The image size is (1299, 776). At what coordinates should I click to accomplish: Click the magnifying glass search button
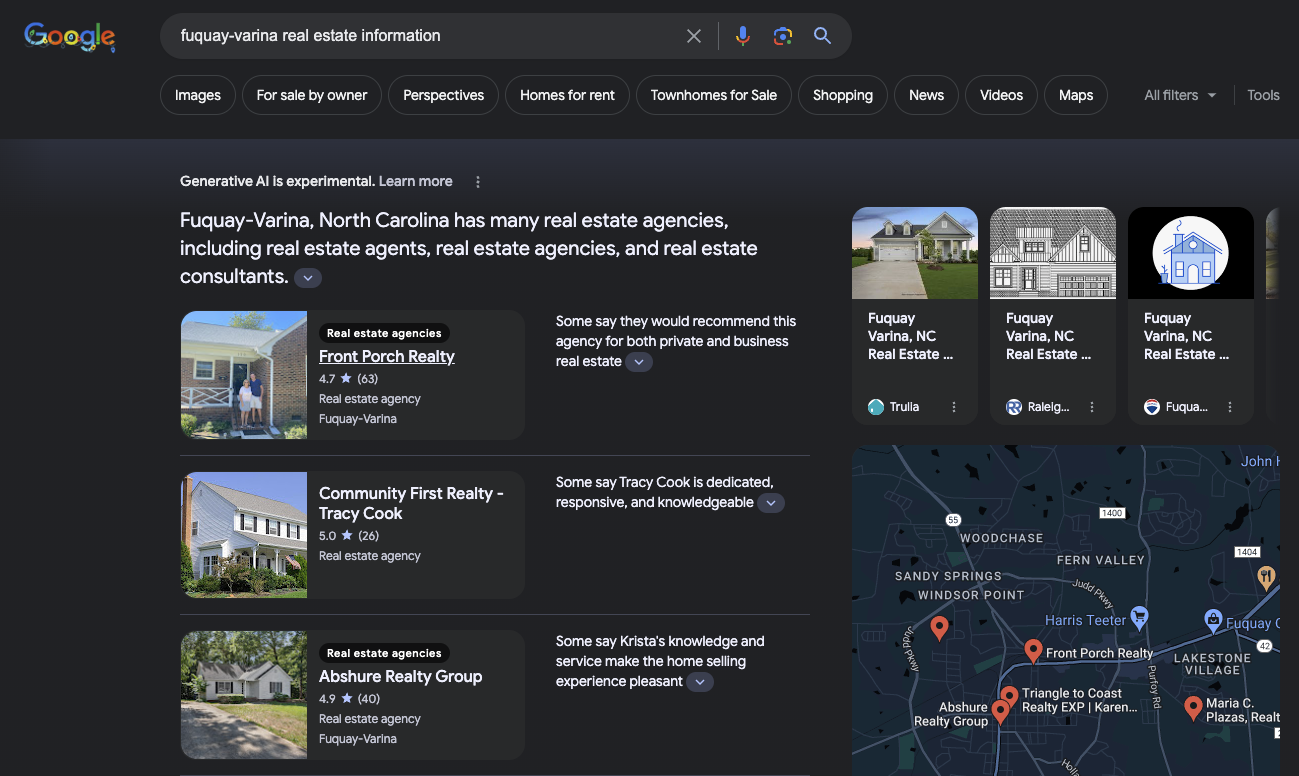click(x=822, y=36)
